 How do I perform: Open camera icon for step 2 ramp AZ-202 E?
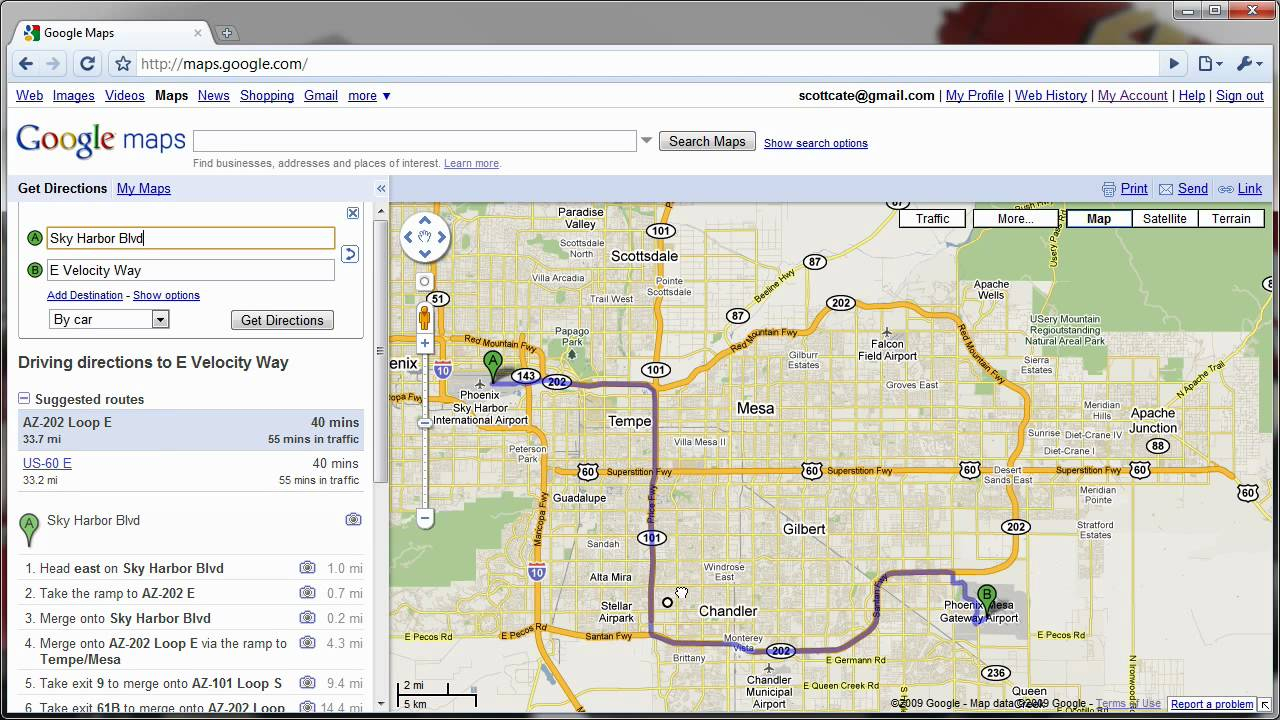pyautogui.click(x=307, y=593)
